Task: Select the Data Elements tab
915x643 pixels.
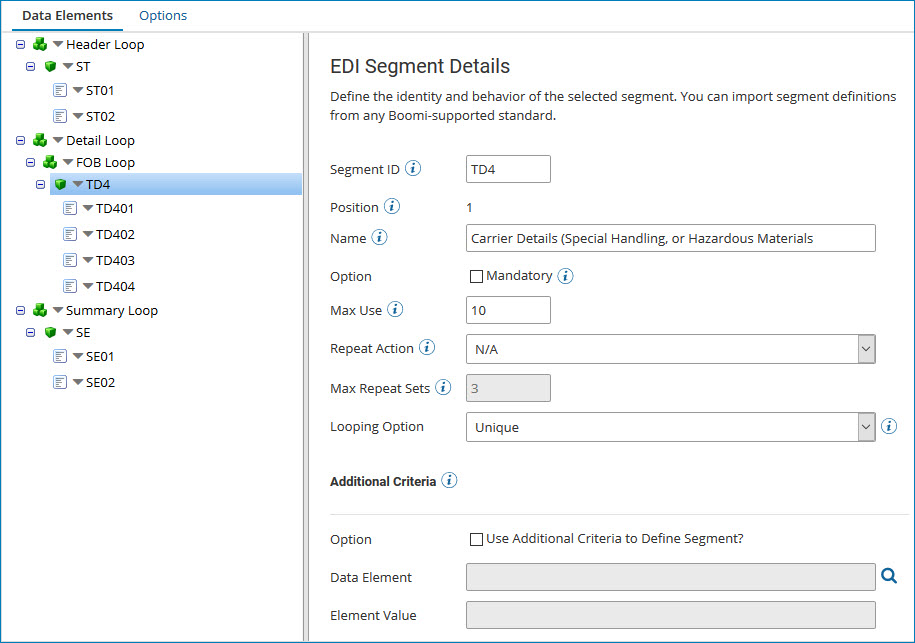Action: tap(67, 16)
